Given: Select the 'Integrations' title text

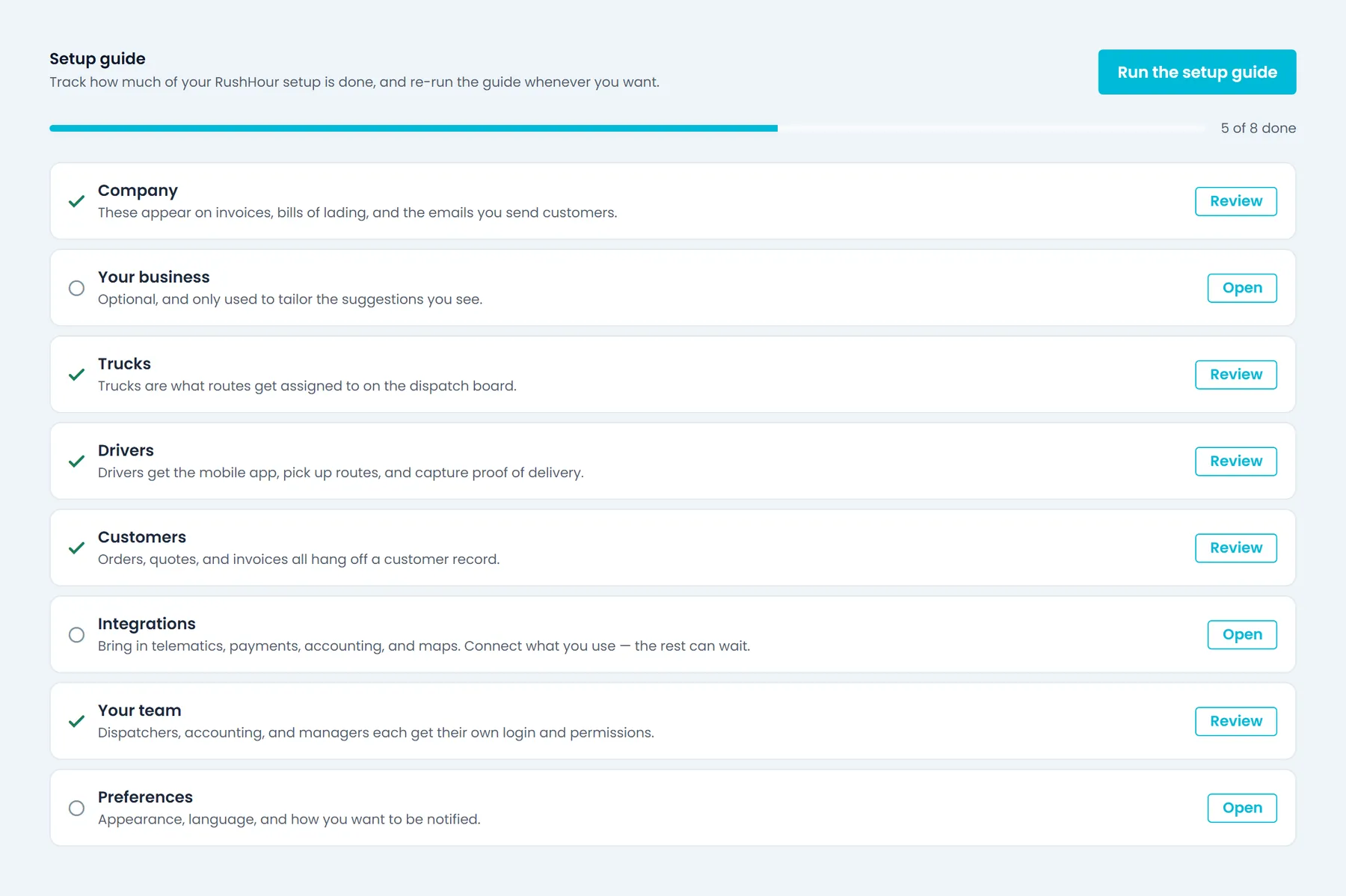Looking at the screenshot, I should click(x=147, y=624).
